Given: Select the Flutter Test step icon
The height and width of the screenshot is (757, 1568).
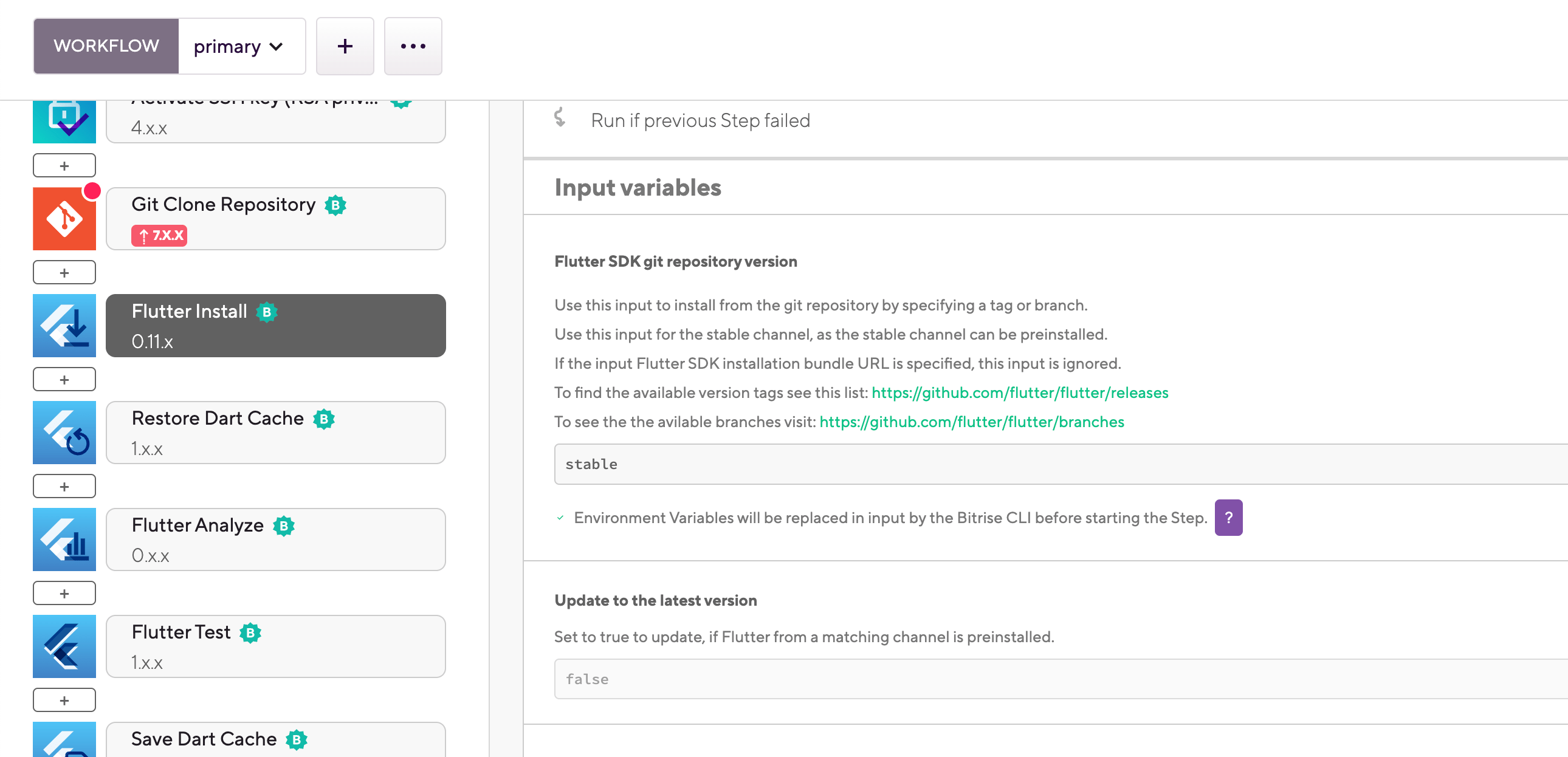Looking at the screenshot, I should (64, 646).
